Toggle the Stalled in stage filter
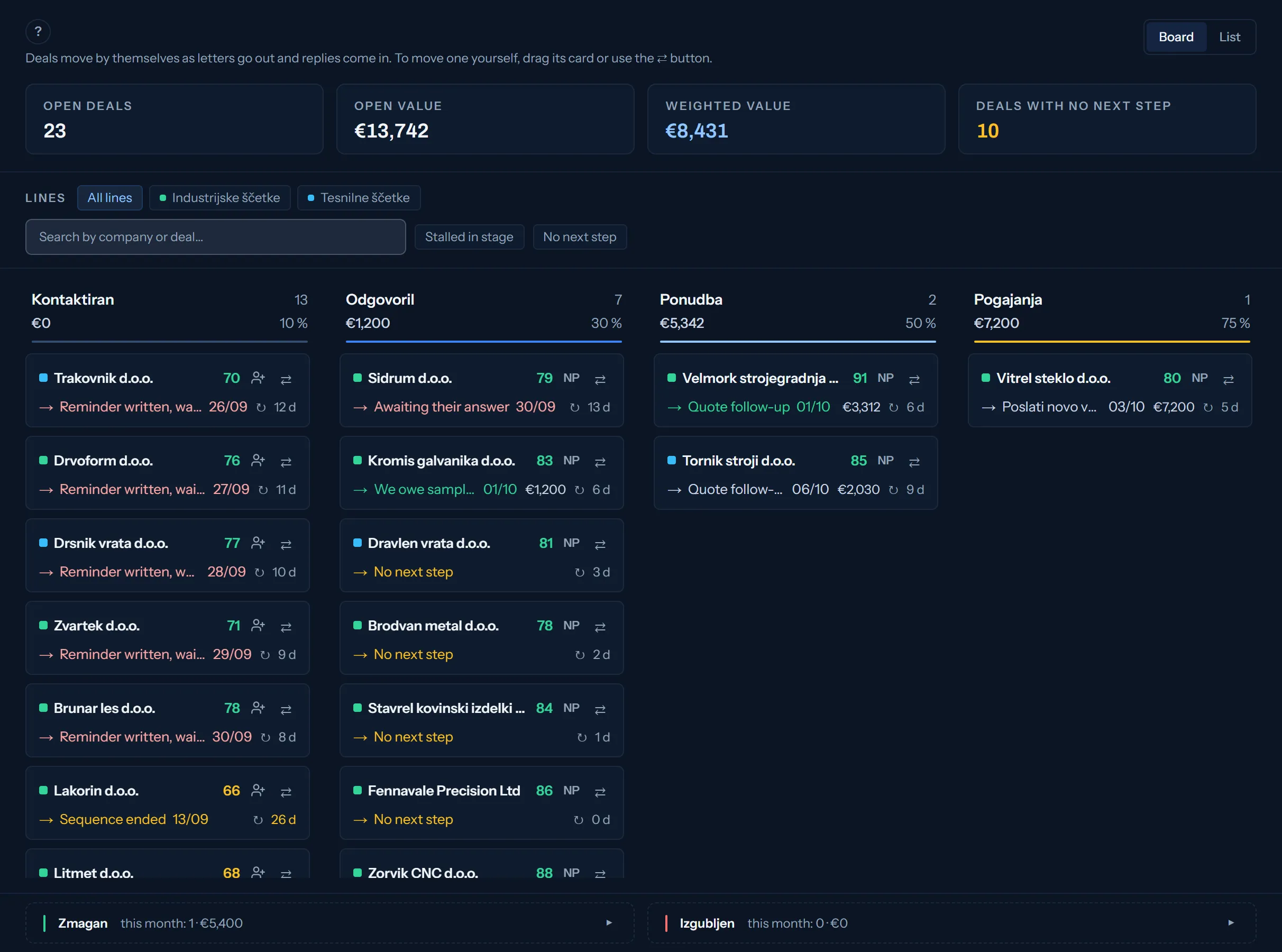 click(x=469, y=237)
